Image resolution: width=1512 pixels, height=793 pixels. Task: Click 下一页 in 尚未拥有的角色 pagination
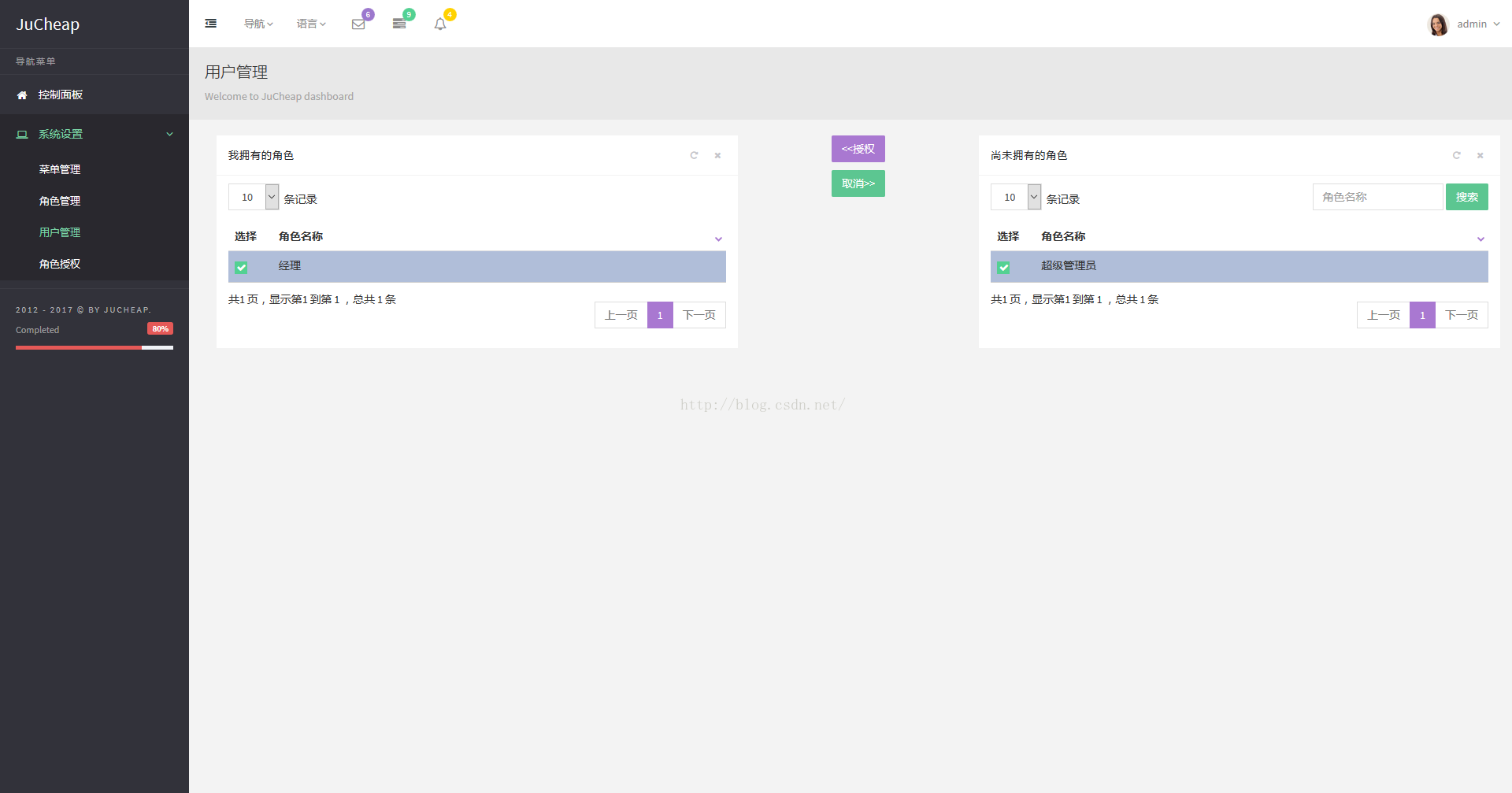[x=1462, y=315]
